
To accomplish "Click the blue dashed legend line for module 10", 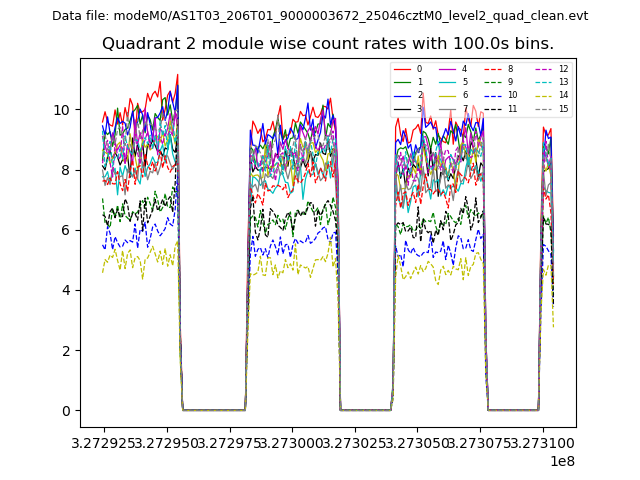I will 493,95.
